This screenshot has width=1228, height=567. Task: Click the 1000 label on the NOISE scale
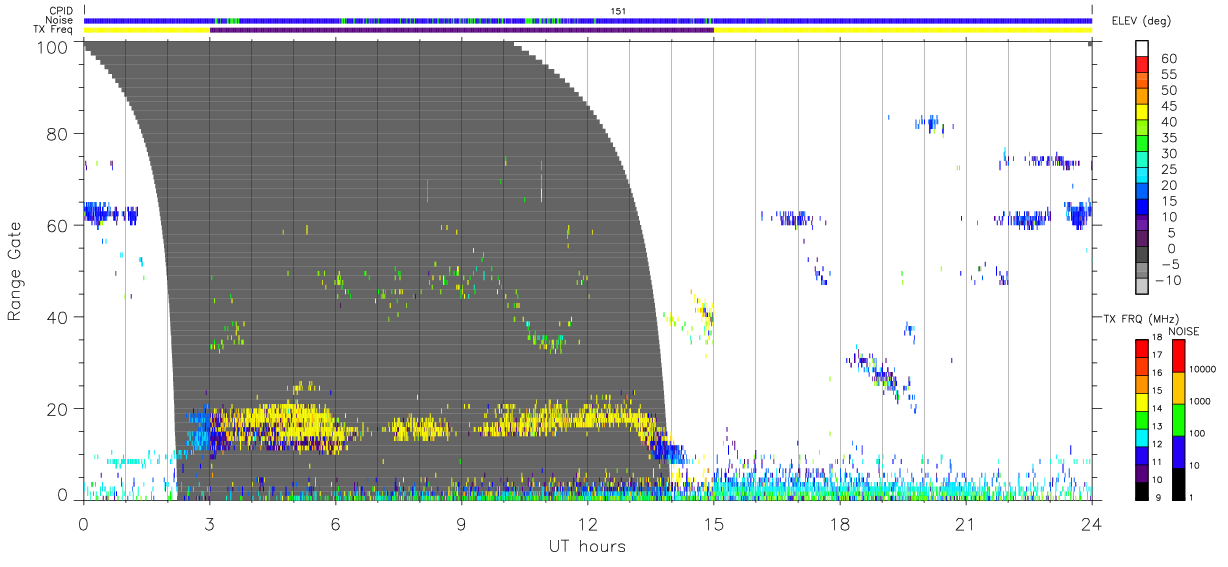1201,401
